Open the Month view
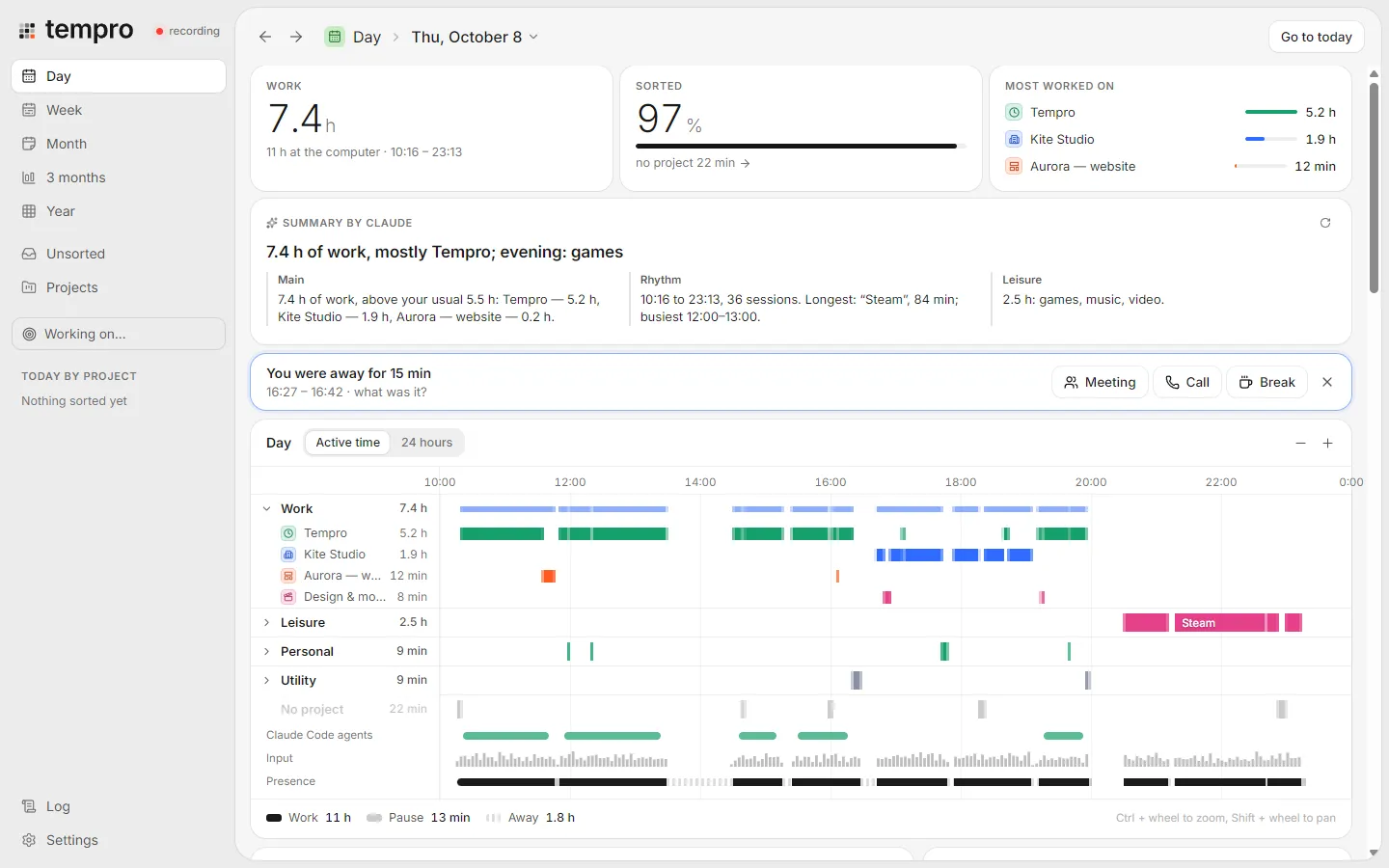The width and height of the screenshot is (1389, 868). pos(119,144)
